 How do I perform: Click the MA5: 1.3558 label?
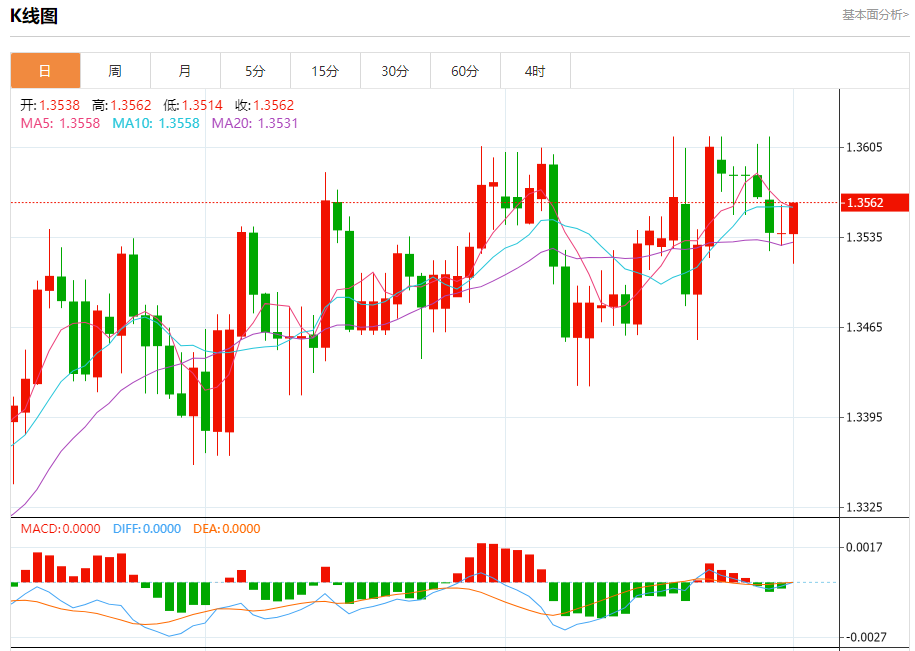point(61,124)
